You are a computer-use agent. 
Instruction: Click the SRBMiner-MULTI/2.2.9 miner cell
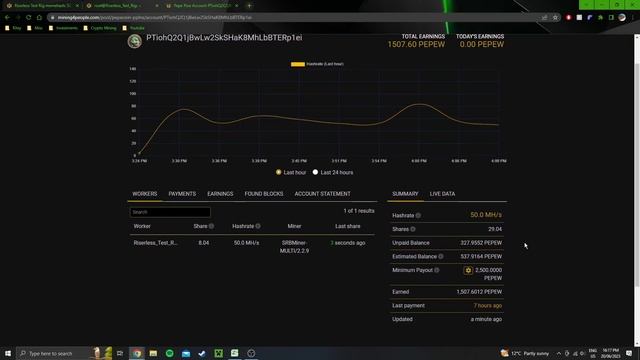(x=294, y=247)
